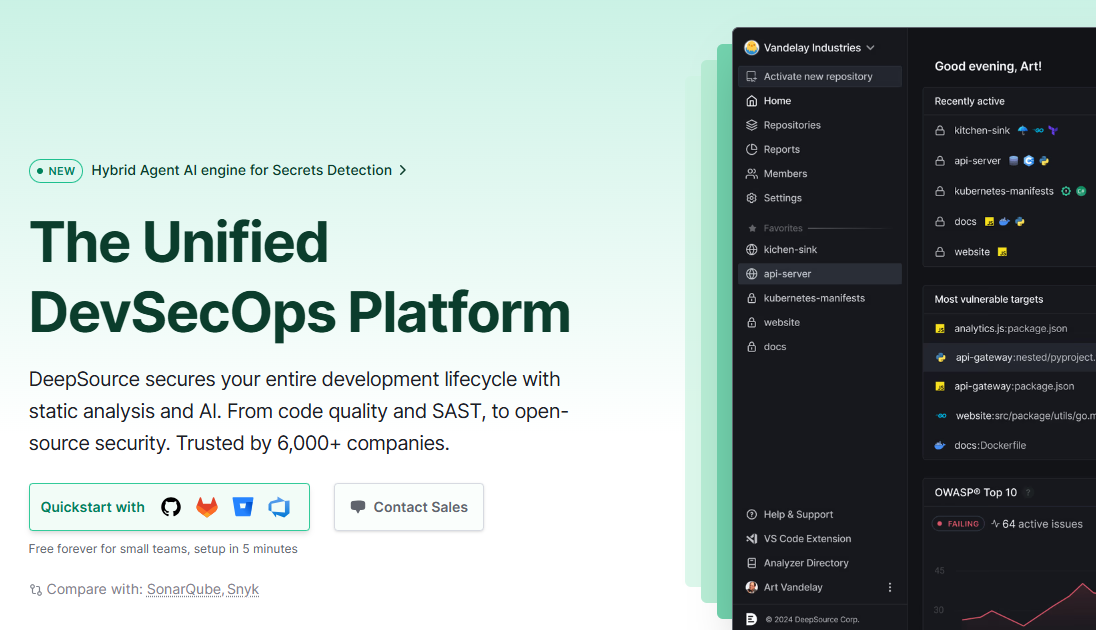This screenshot has height=630, width=1096.
Task: Collapse the Favorites section
Action: pyautogui.click(x=782, y=228)
